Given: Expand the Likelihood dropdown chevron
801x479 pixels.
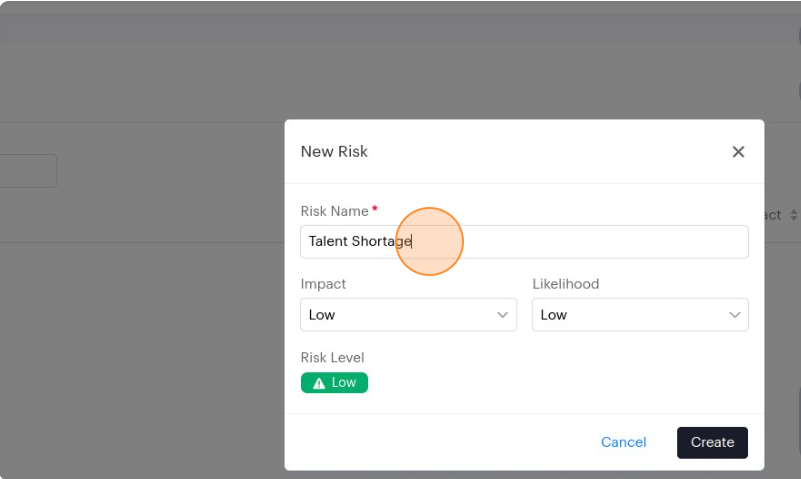Looking at the screenshot, I should (x=734, y=315).
